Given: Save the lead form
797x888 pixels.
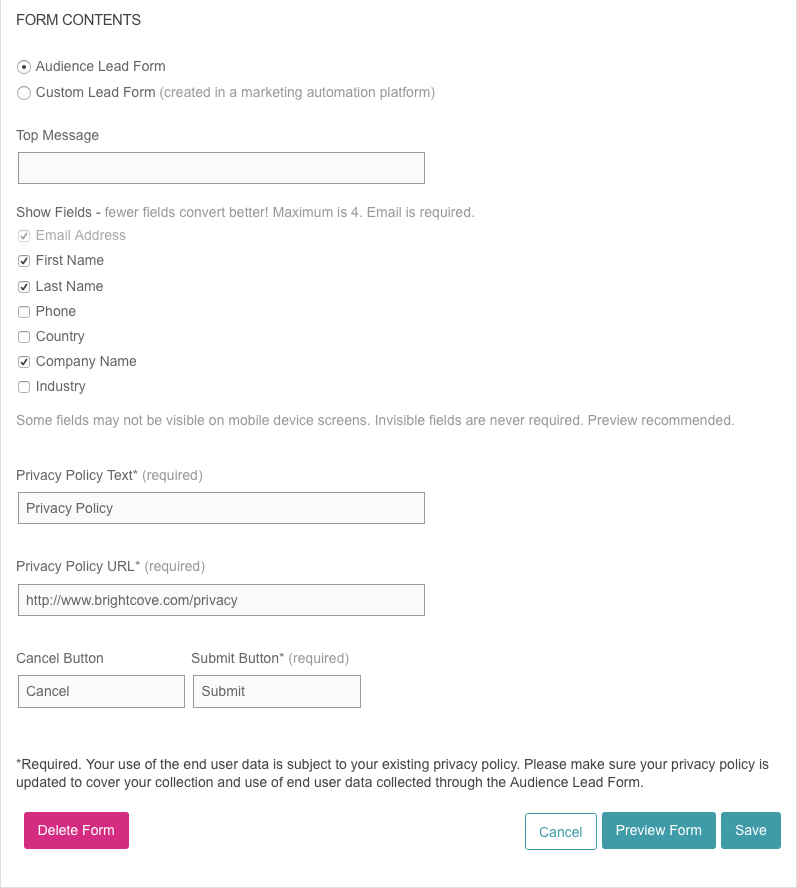Looking at the screenshot, I should point(750,831).
